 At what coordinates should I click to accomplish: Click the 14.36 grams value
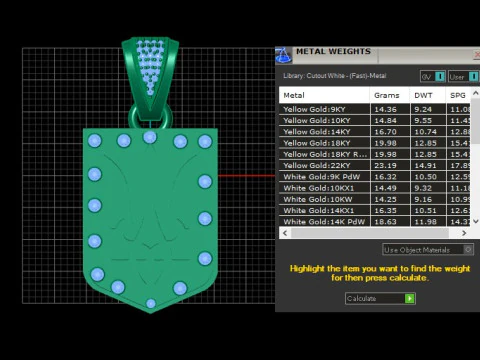point(385,109)
